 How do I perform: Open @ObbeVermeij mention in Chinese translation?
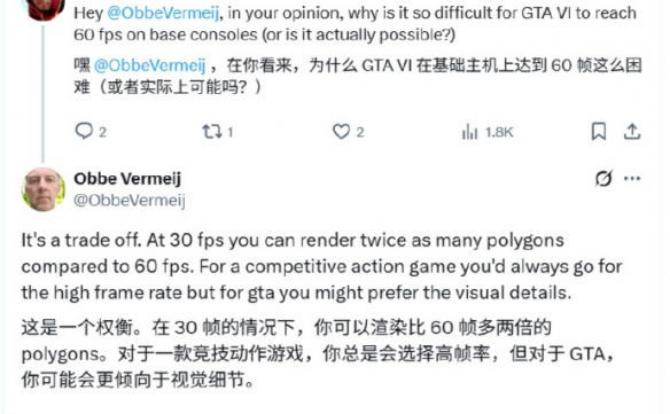(x=150, y=65)
